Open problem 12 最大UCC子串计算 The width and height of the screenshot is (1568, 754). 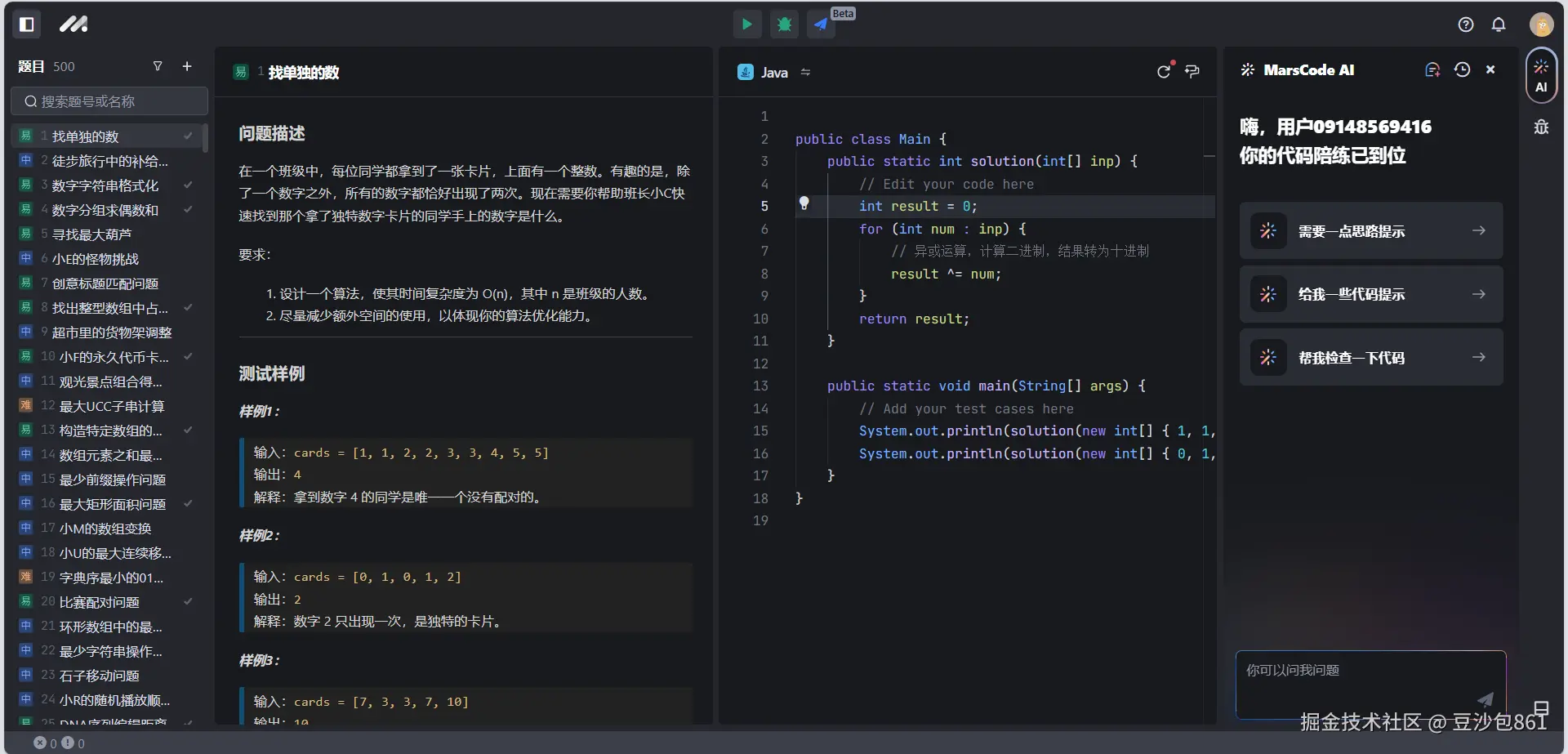click(x=111, y=406)
